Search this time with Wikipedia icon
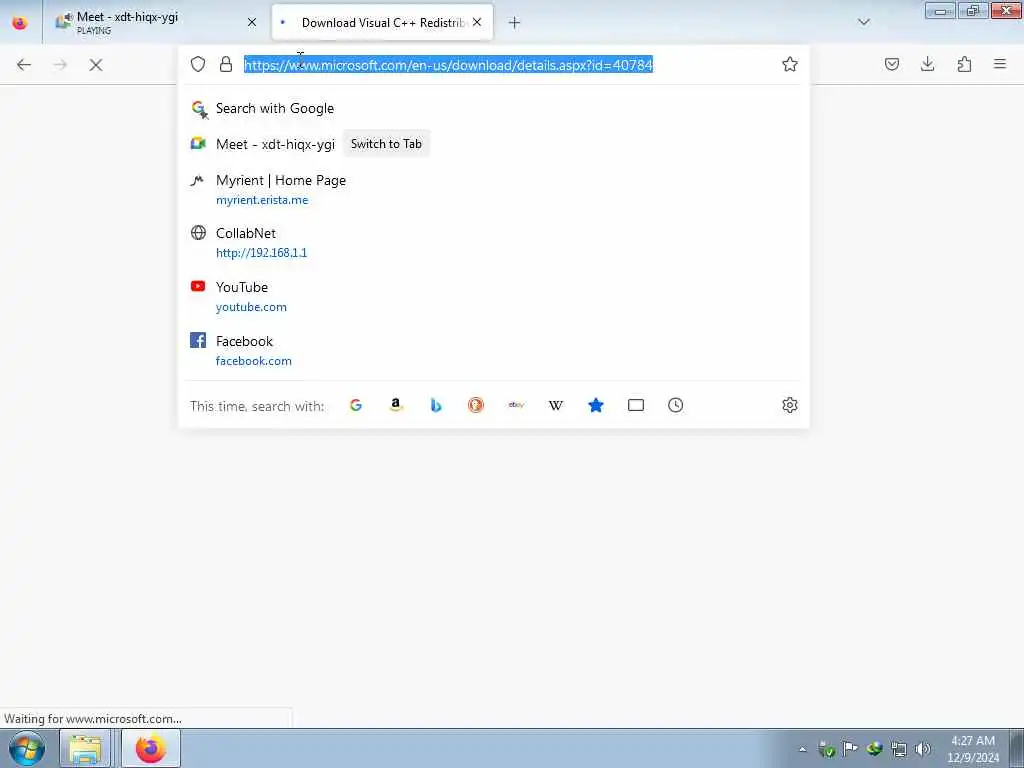The width and height of the screenshot is (1024, 768). (x=556, y=405)
